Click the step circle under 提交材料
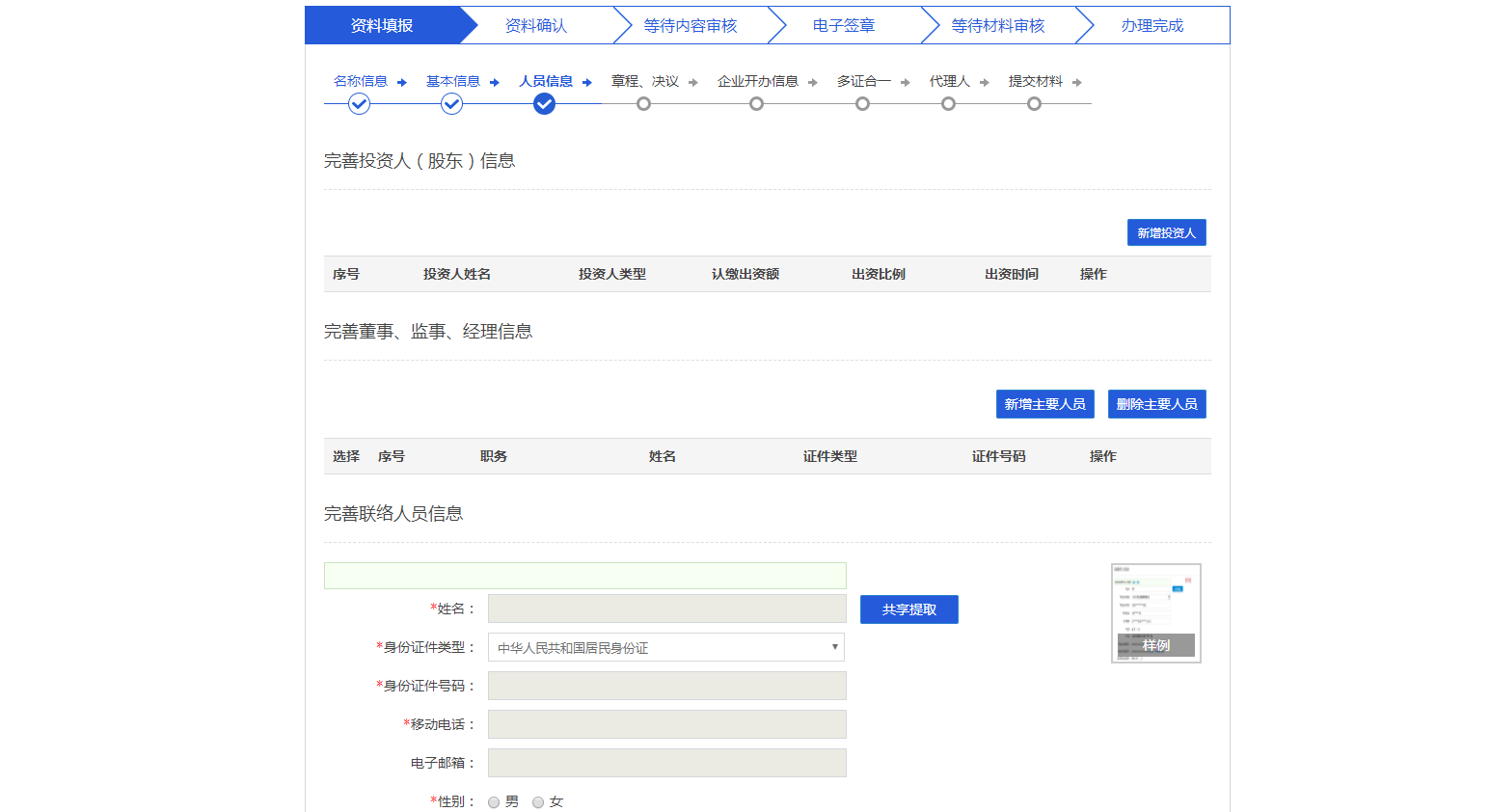 [x=1034, y=104]
